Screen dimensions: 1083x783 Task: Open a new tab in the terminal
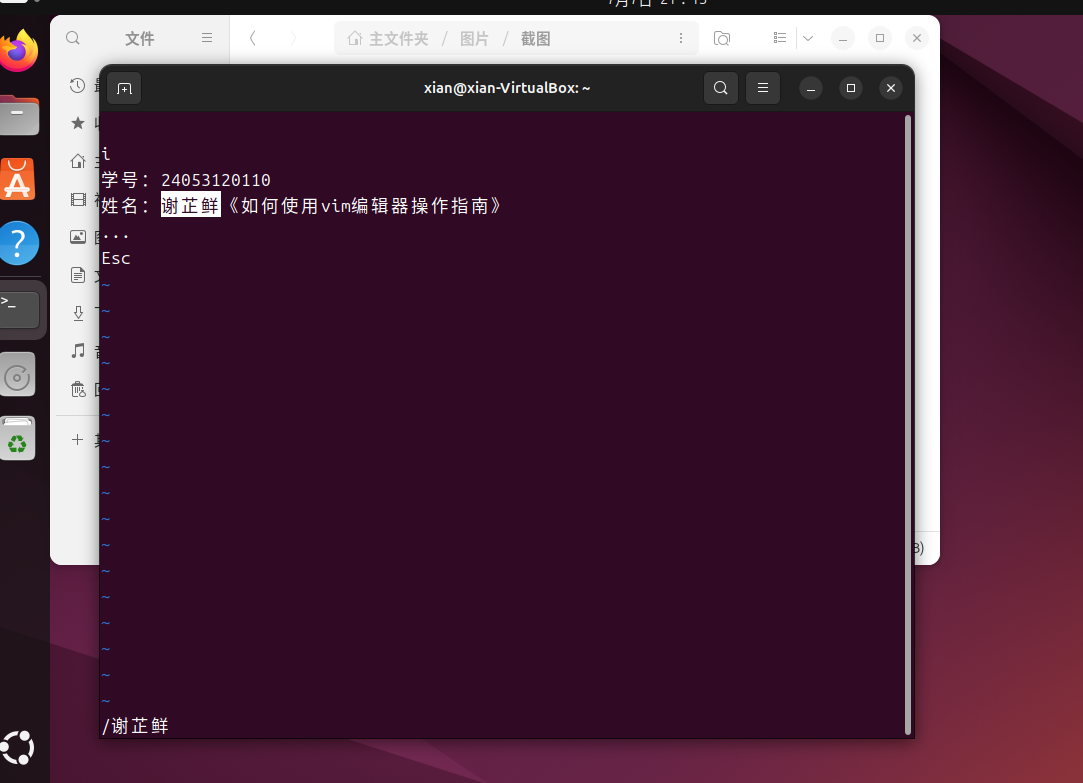pos(124,88)
